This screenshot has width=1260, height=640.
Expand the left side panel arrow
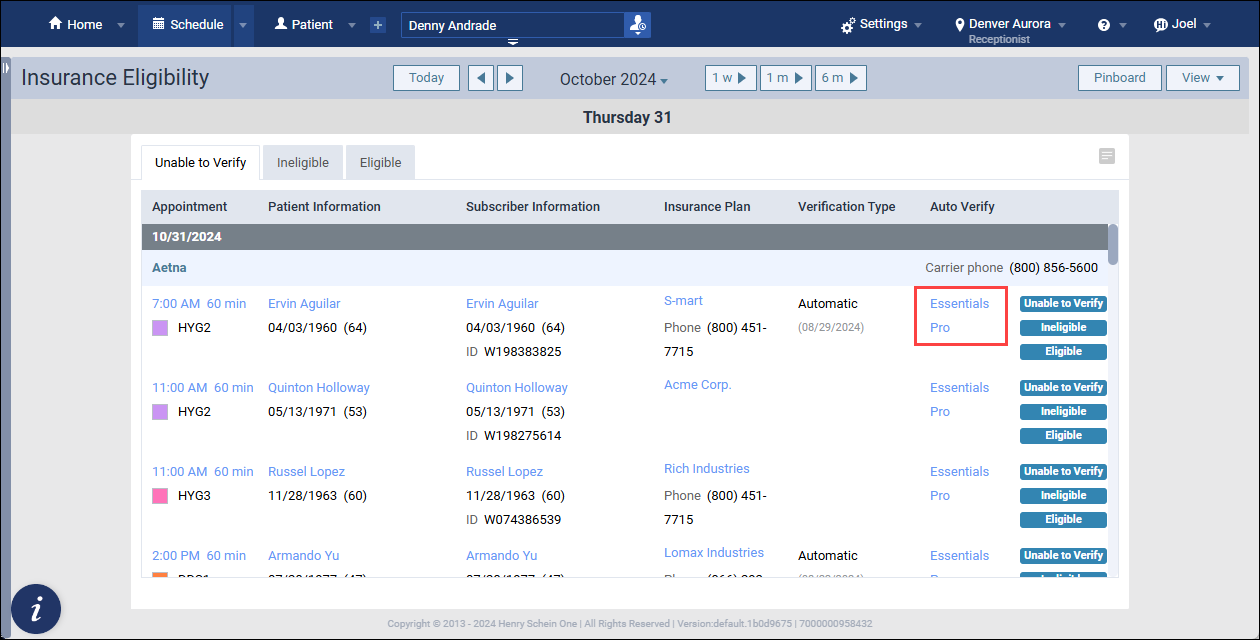point(5,68)
